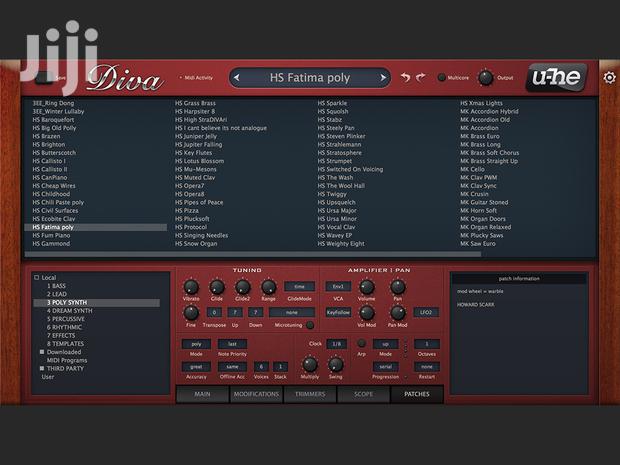The image size is (620, 465).
Task: Click the Voices count field
Action: [x=261, y=367]
